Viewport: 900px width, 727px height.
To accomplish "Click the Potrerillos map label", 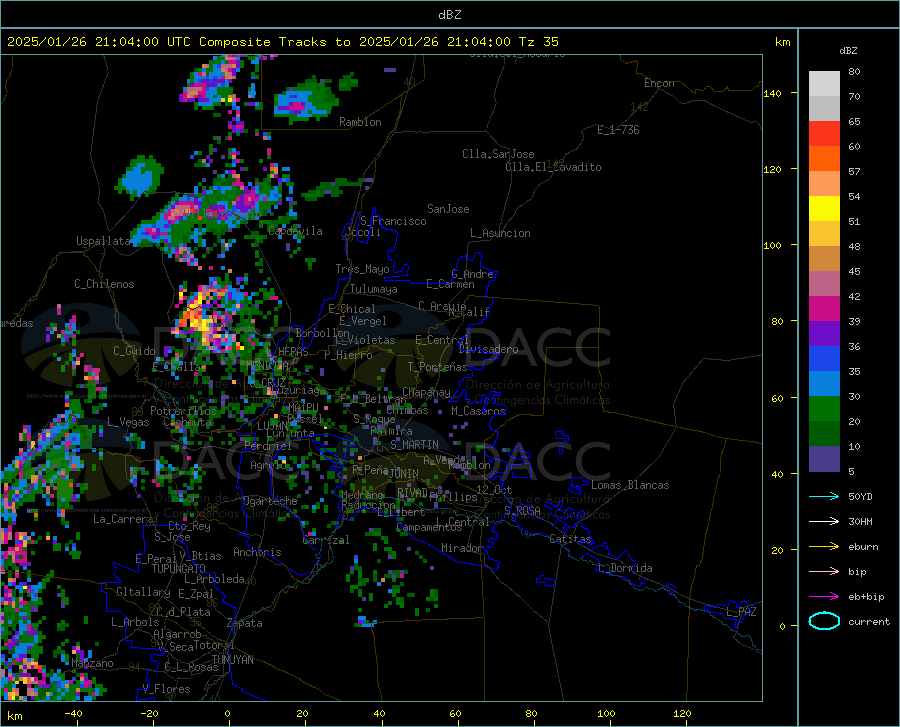I will coord(183,411).
